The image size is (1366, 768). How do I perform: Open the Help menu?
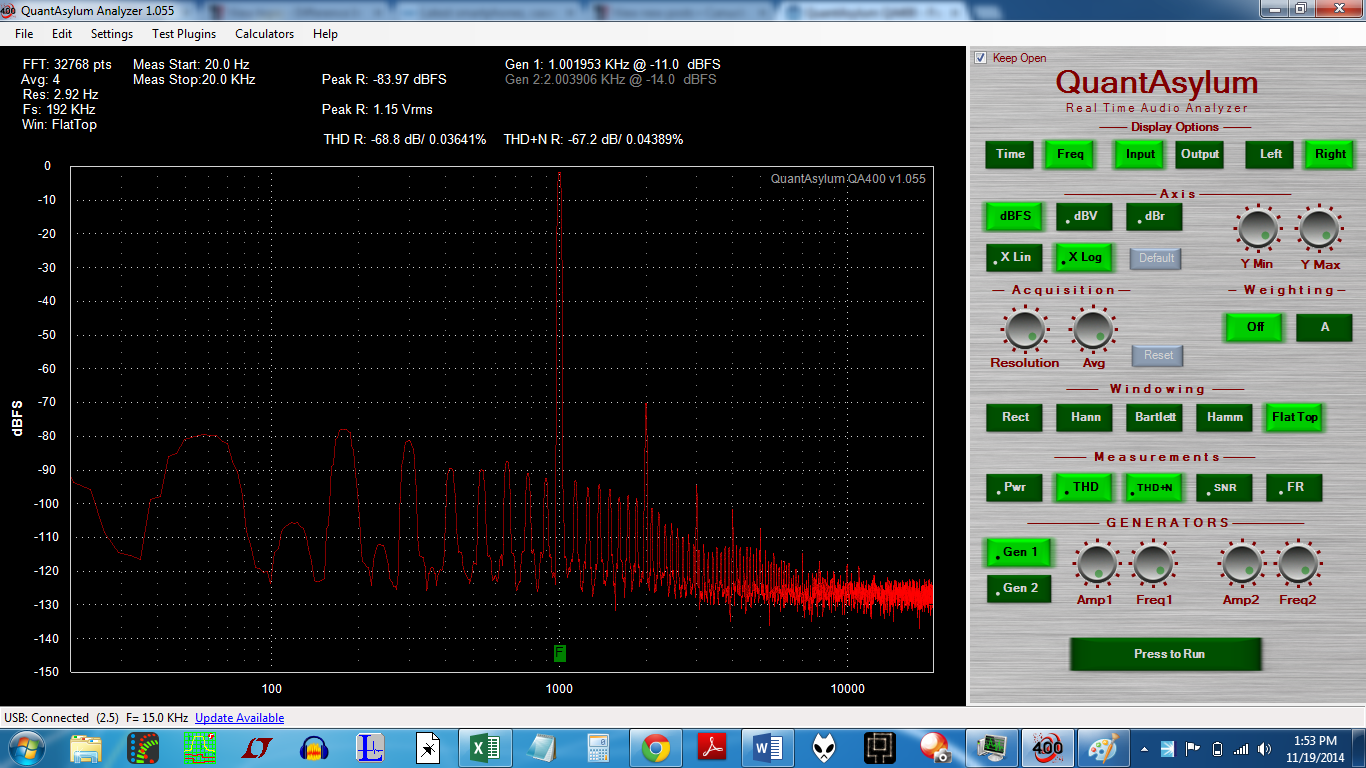pyautogui.click(x=325, y=33)
